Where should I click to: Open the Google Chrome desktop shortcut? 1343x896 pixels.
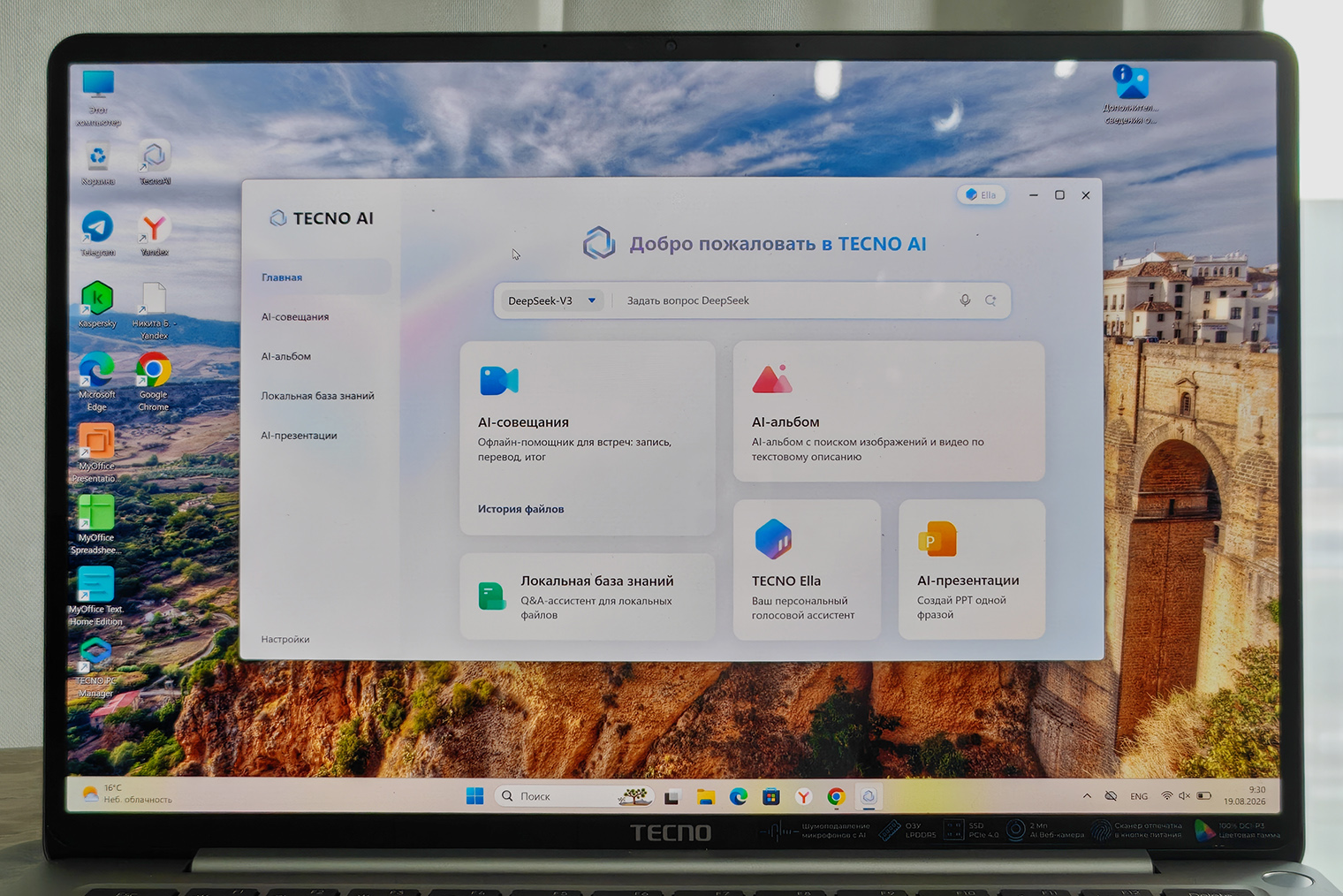[x=154, y=381]
